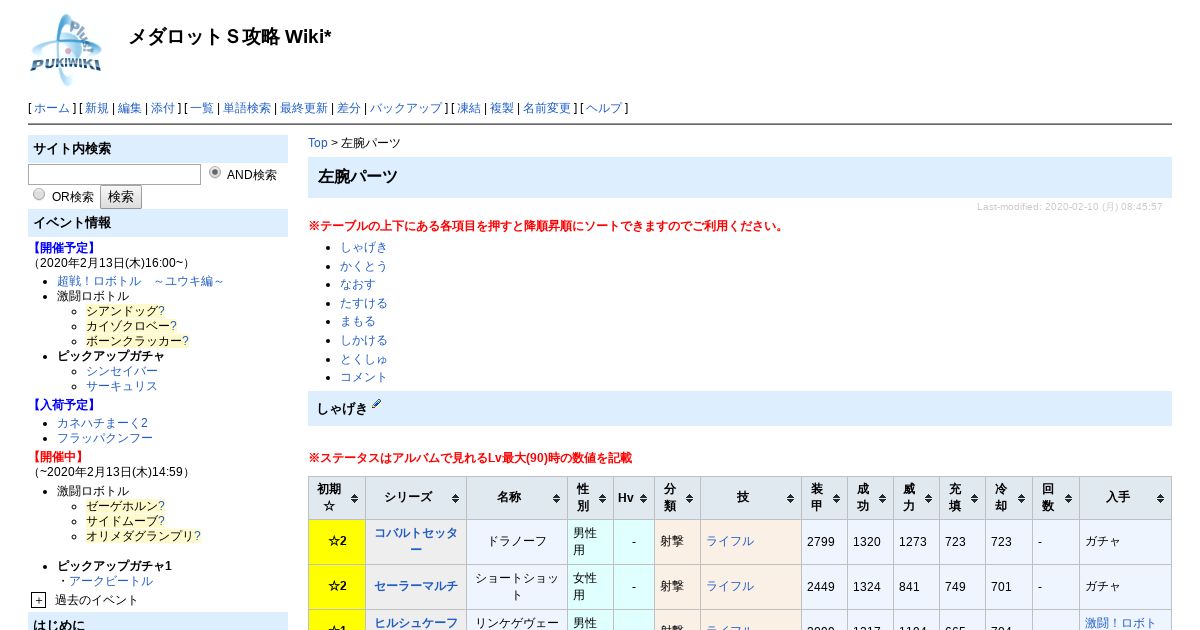Select the OR検索 radio button

coord(39,195)
